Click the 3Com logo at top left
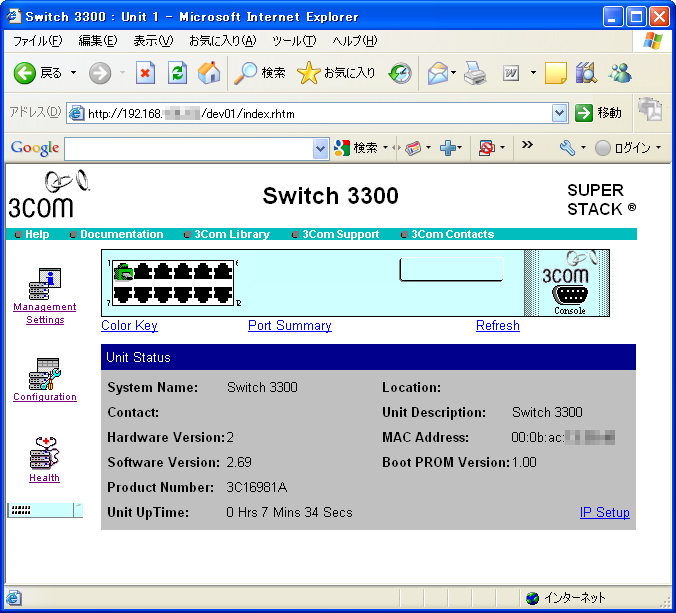Viewport: 676px width, 613px height. click(48, 194)
